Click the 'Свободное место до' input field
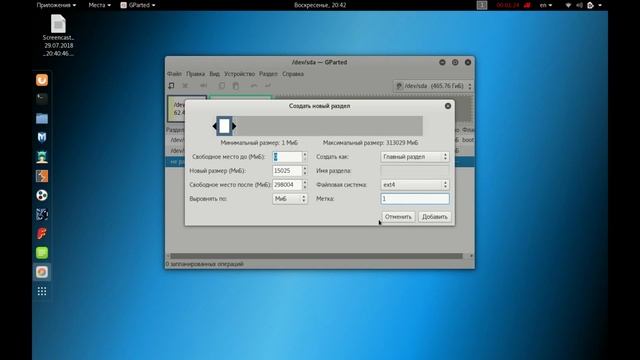Viewport: 640px width, 360px height. [287, 157]
